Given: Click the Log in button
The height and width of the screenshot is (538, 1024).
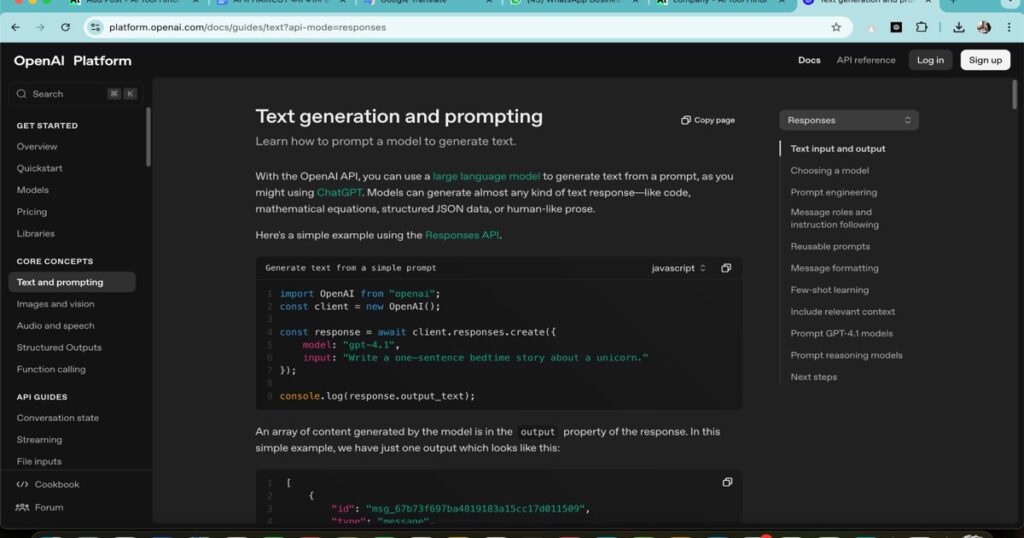Looking at the screenshot, I should pyautogui.click(x=930, y=60).
